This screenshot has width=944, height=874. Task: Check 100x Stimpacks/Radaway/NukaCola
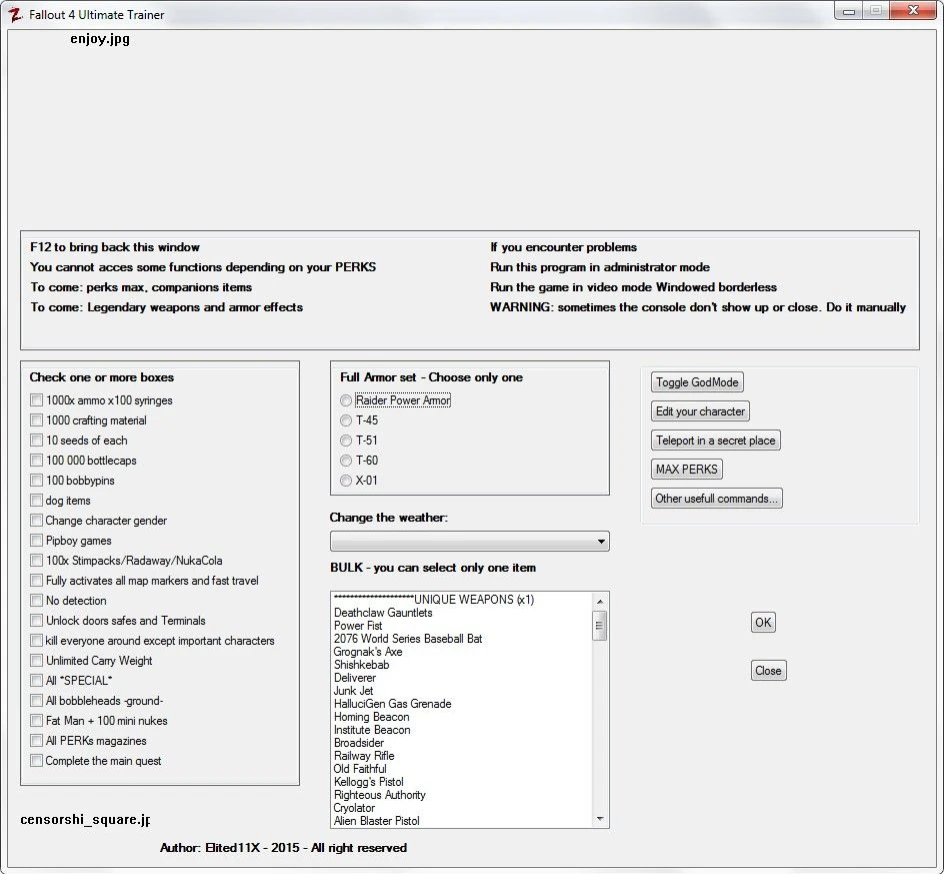(37, 560)
